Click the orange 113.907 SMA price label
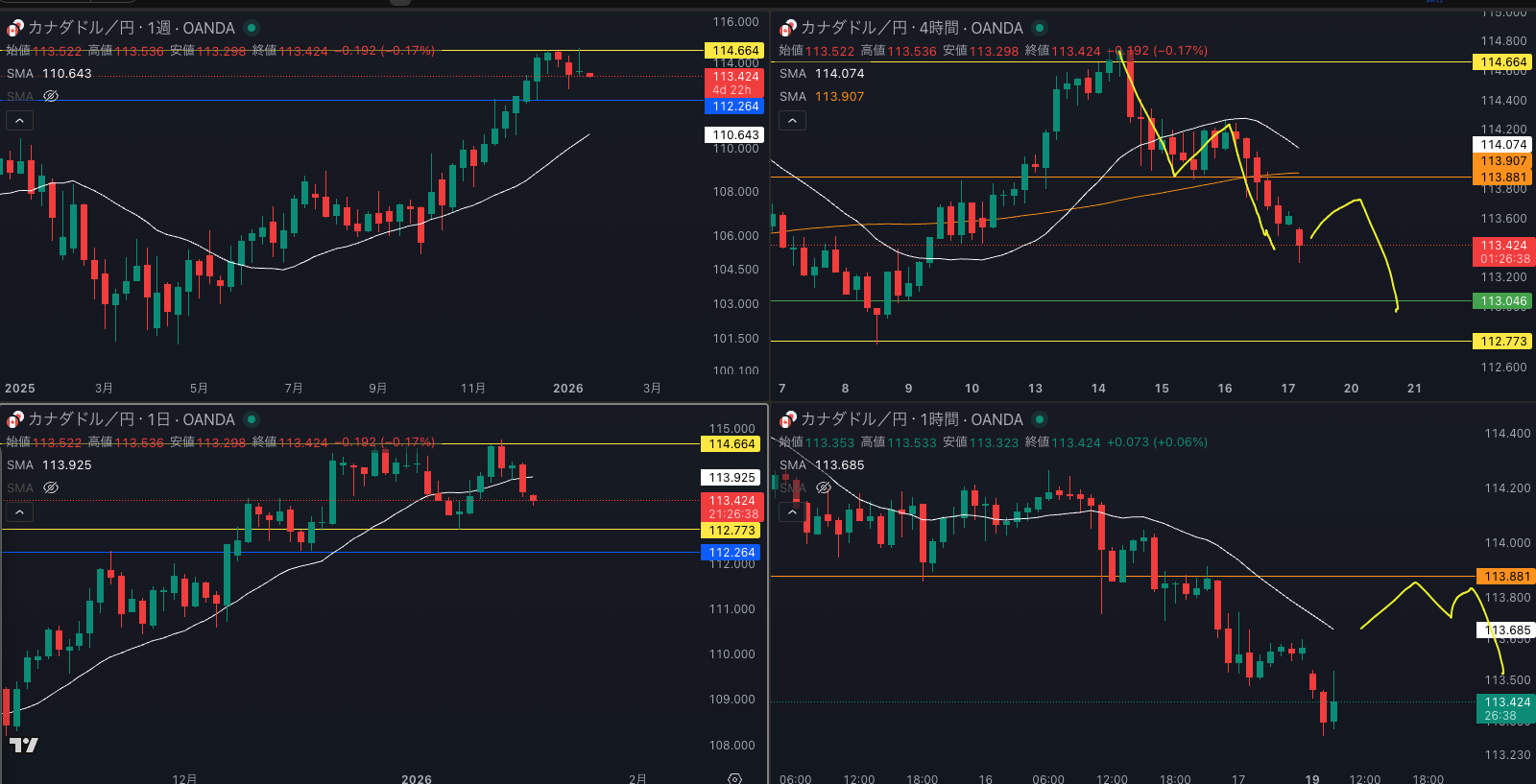The height and width of the screenshot is (784, 1536). 1502,161
